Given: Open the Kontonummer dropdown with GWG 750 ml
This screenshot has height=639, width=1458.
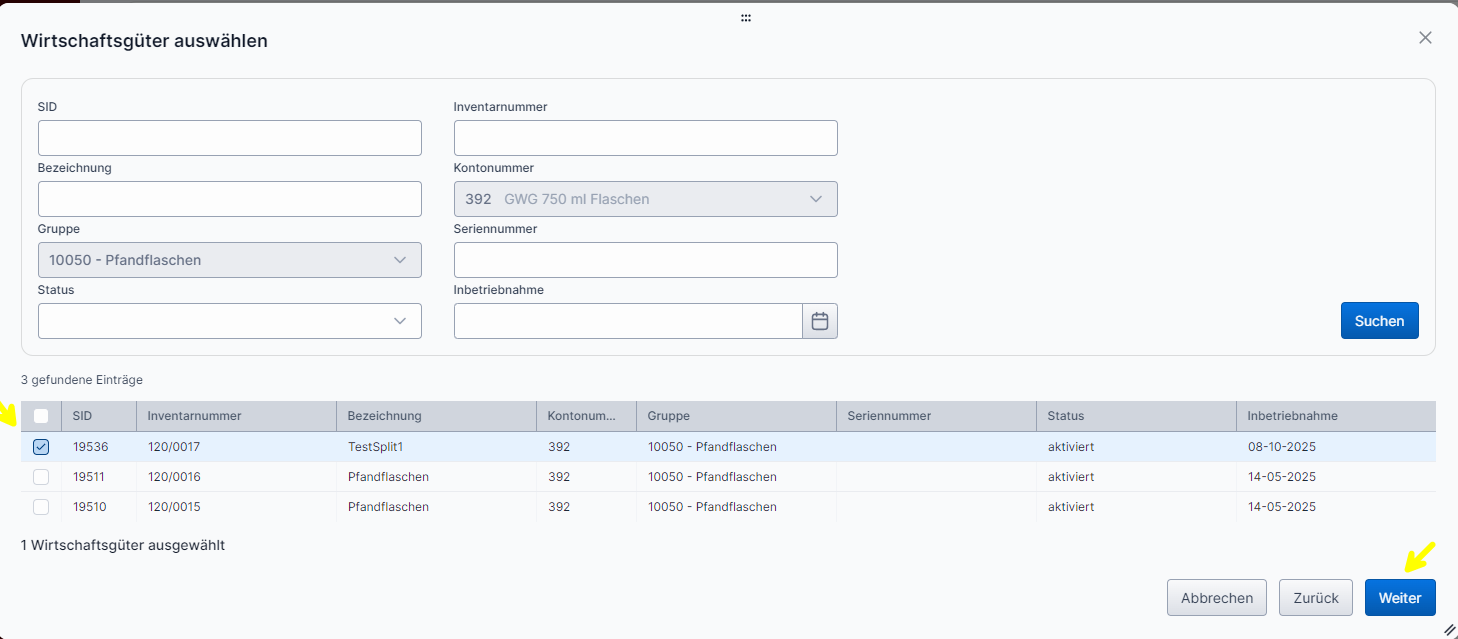Looking at the screenshot, I should pyautogui.click(x=646, y=199).
